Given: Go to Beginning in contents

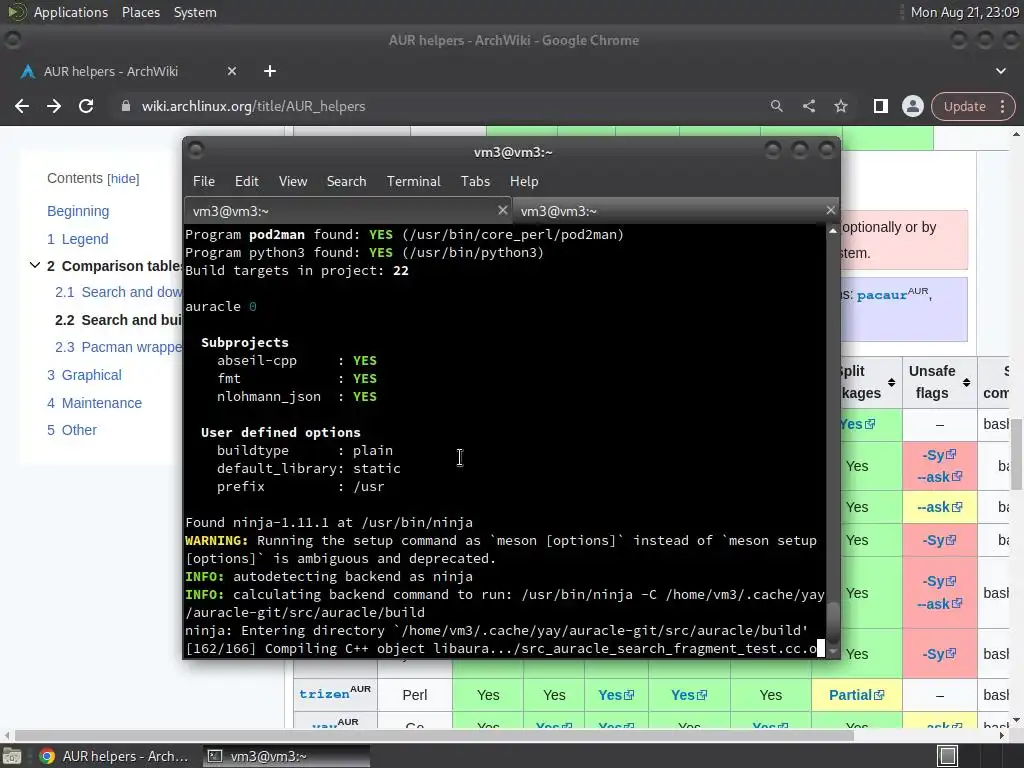Looking at the screenshot, I should coord(78,211).
